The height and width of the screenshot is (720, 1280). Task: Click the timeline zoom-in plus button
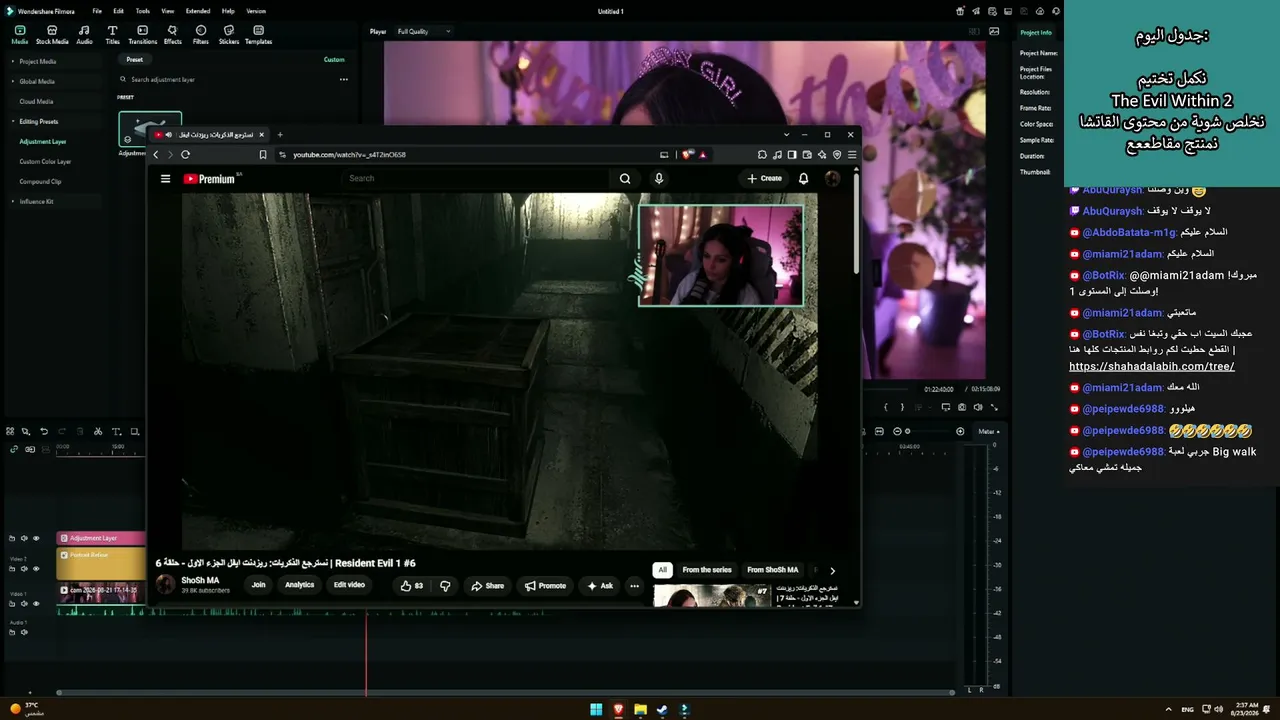[960, 431]
